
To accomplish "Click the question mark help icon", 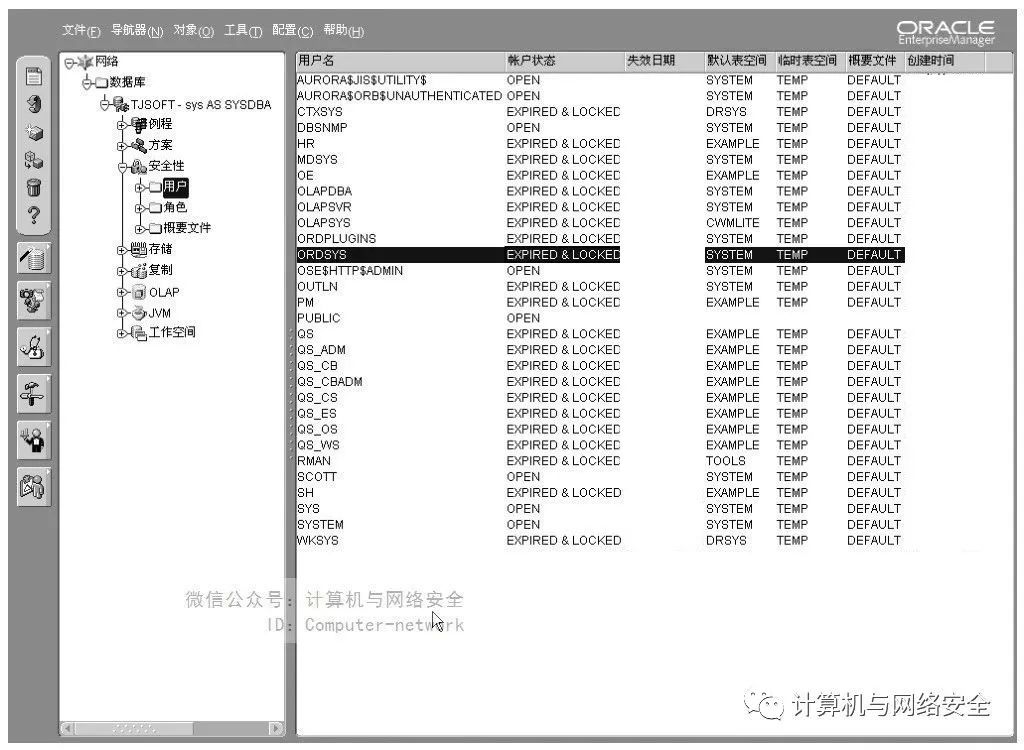I will click(34, 216).
